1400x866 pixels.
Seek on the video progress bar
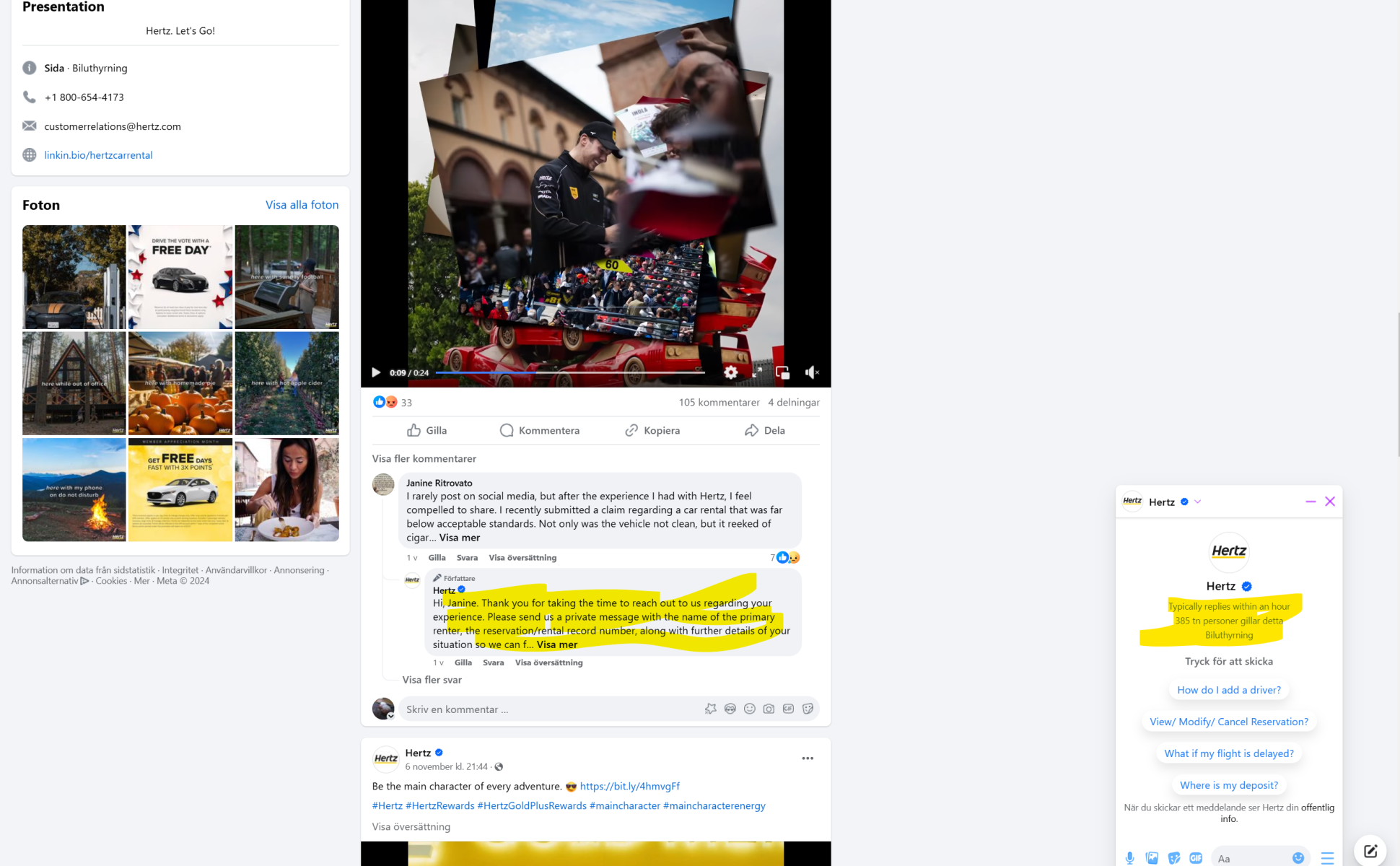coord(570,372)
